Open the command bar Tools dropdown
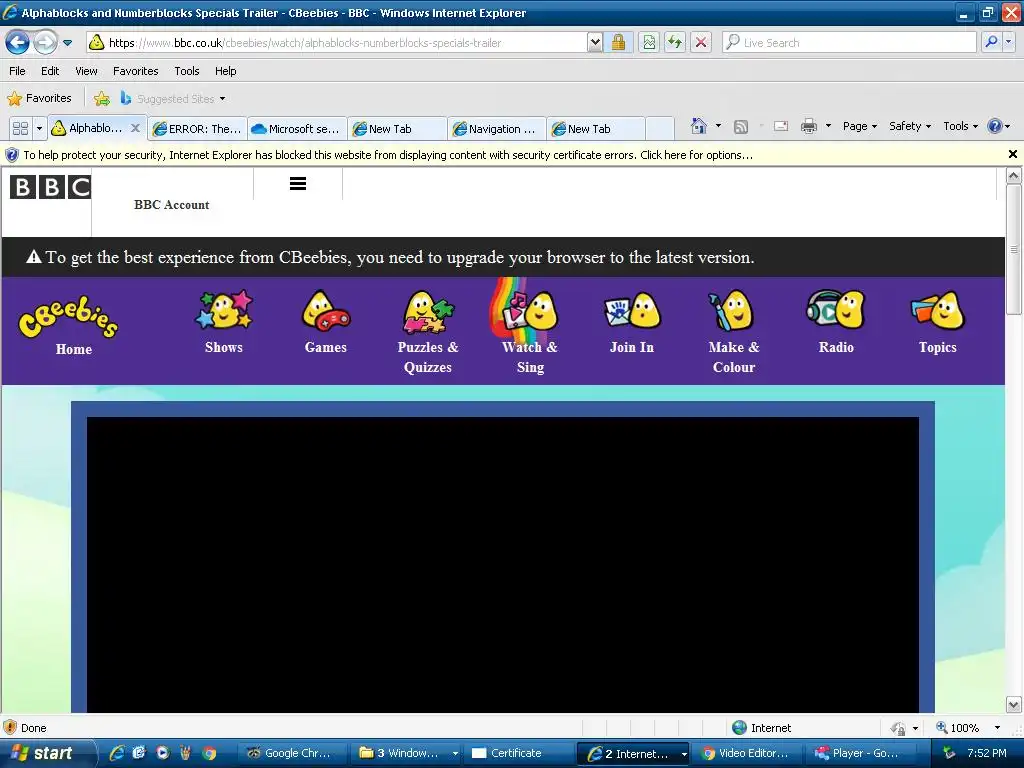1024x768 pixels. 961,126
